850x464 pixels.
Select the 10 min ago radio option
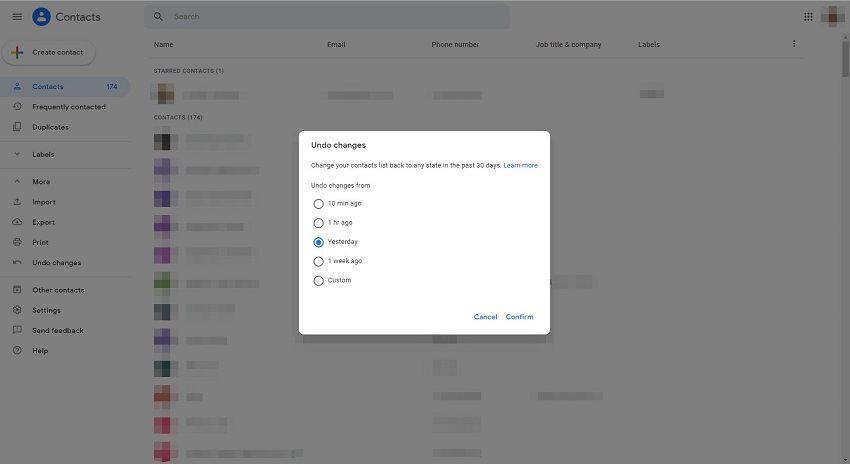tap(319, 203)
